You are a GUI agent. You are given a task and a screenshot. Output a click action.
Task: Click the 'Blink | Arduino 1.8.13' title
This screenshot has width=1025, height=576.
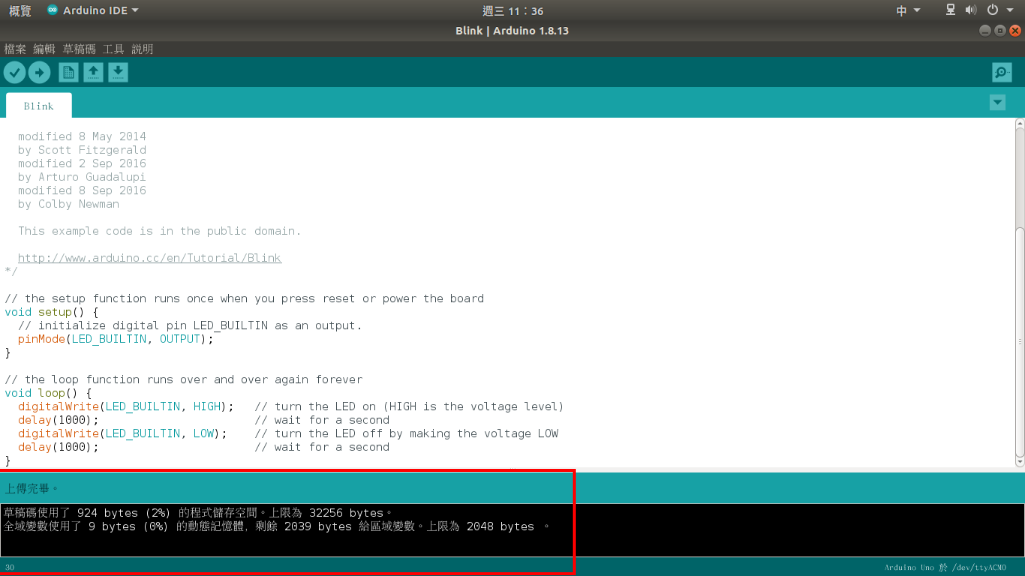point(512,31)
